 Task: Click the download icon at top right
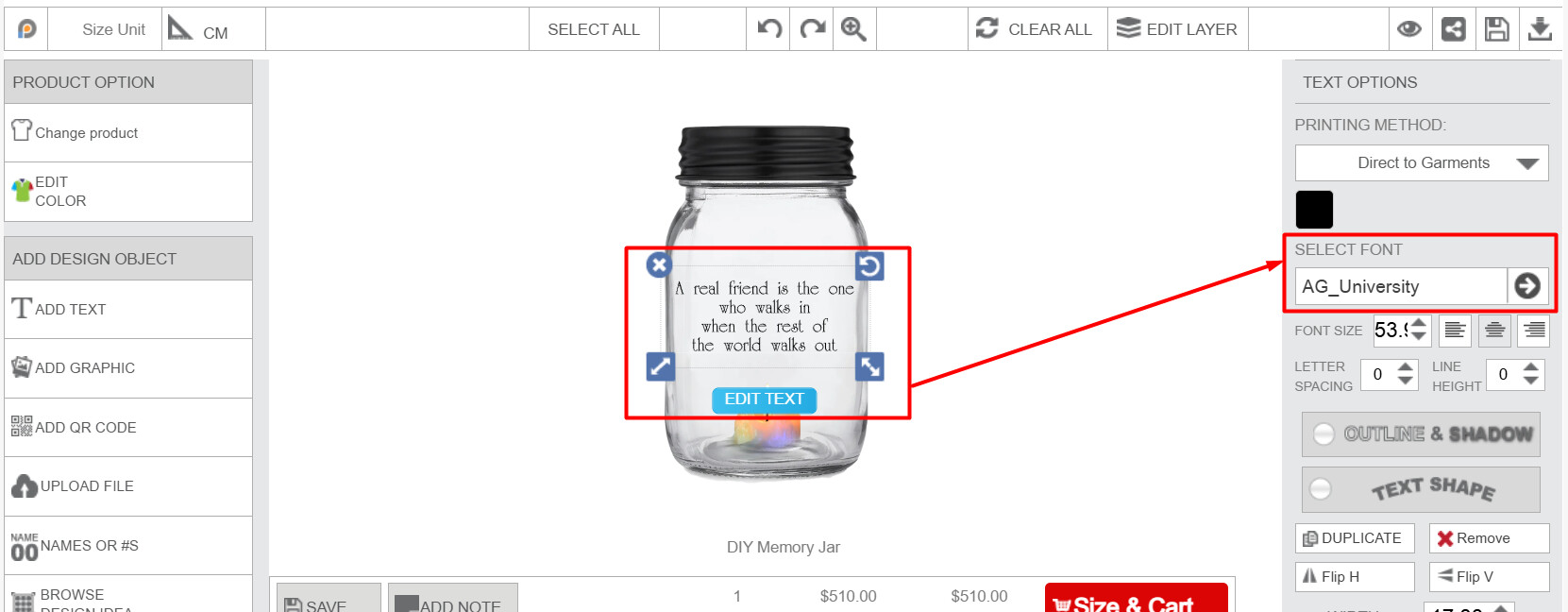click(x=1540, y=29)
